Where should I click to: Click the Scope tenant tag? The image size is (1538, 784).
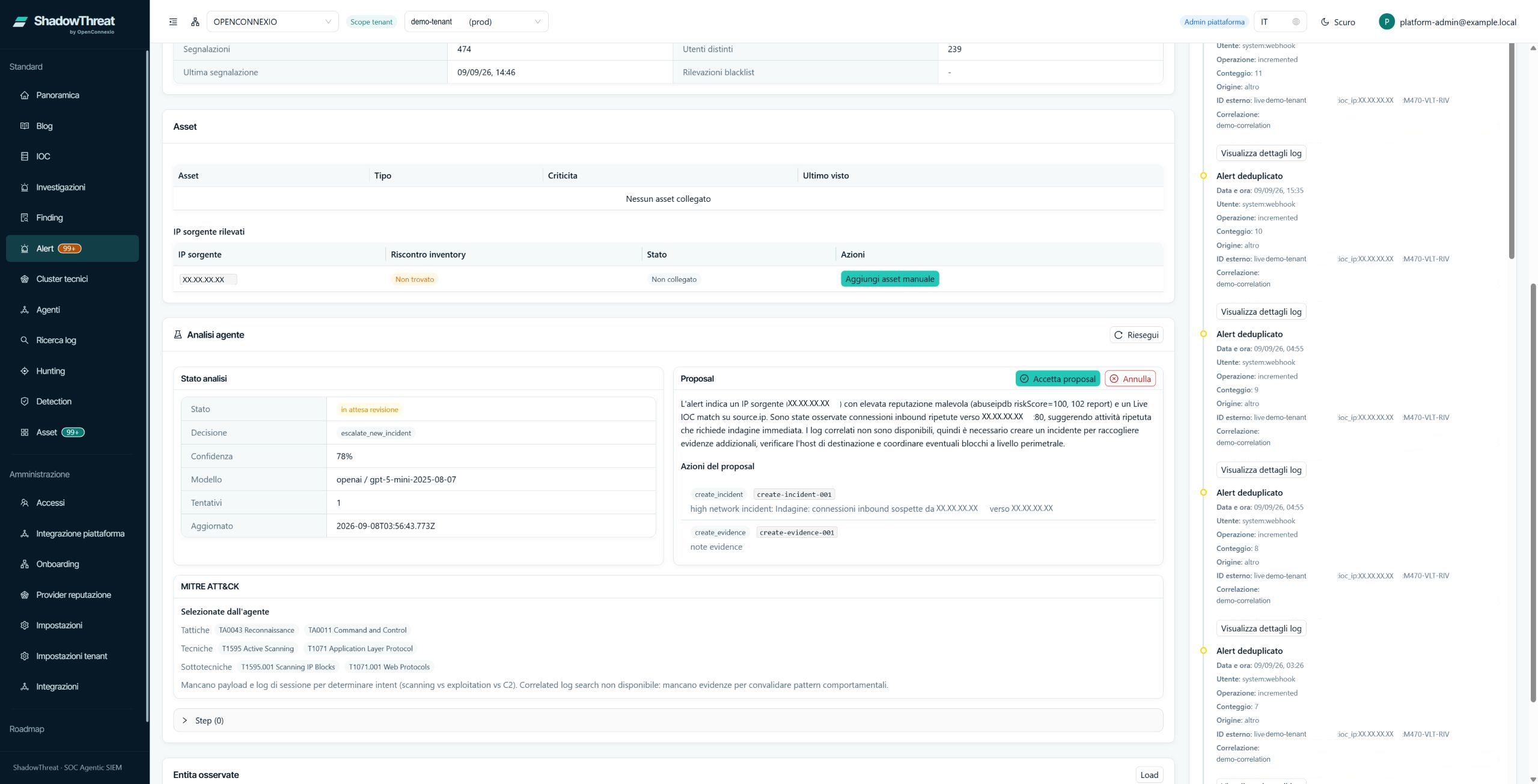[371, 22]
